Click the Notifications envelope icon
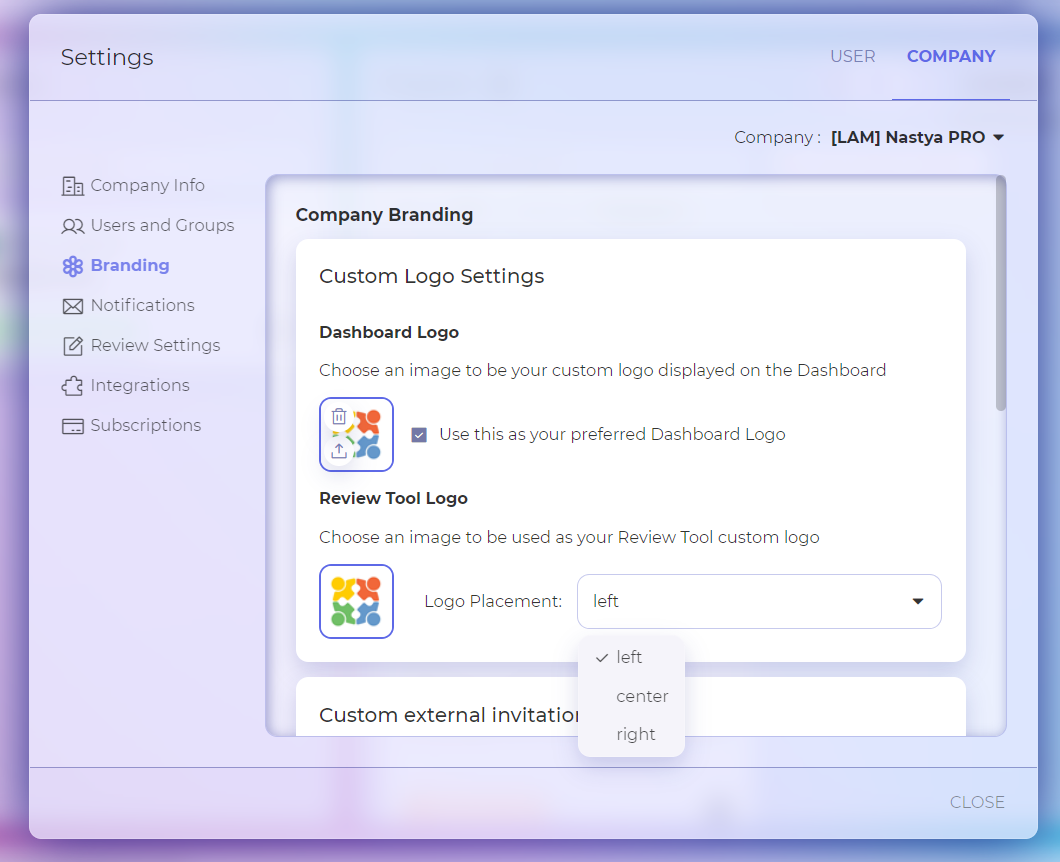The height and width of the screenshot is (862, 1060). click(x=72, y=306)
